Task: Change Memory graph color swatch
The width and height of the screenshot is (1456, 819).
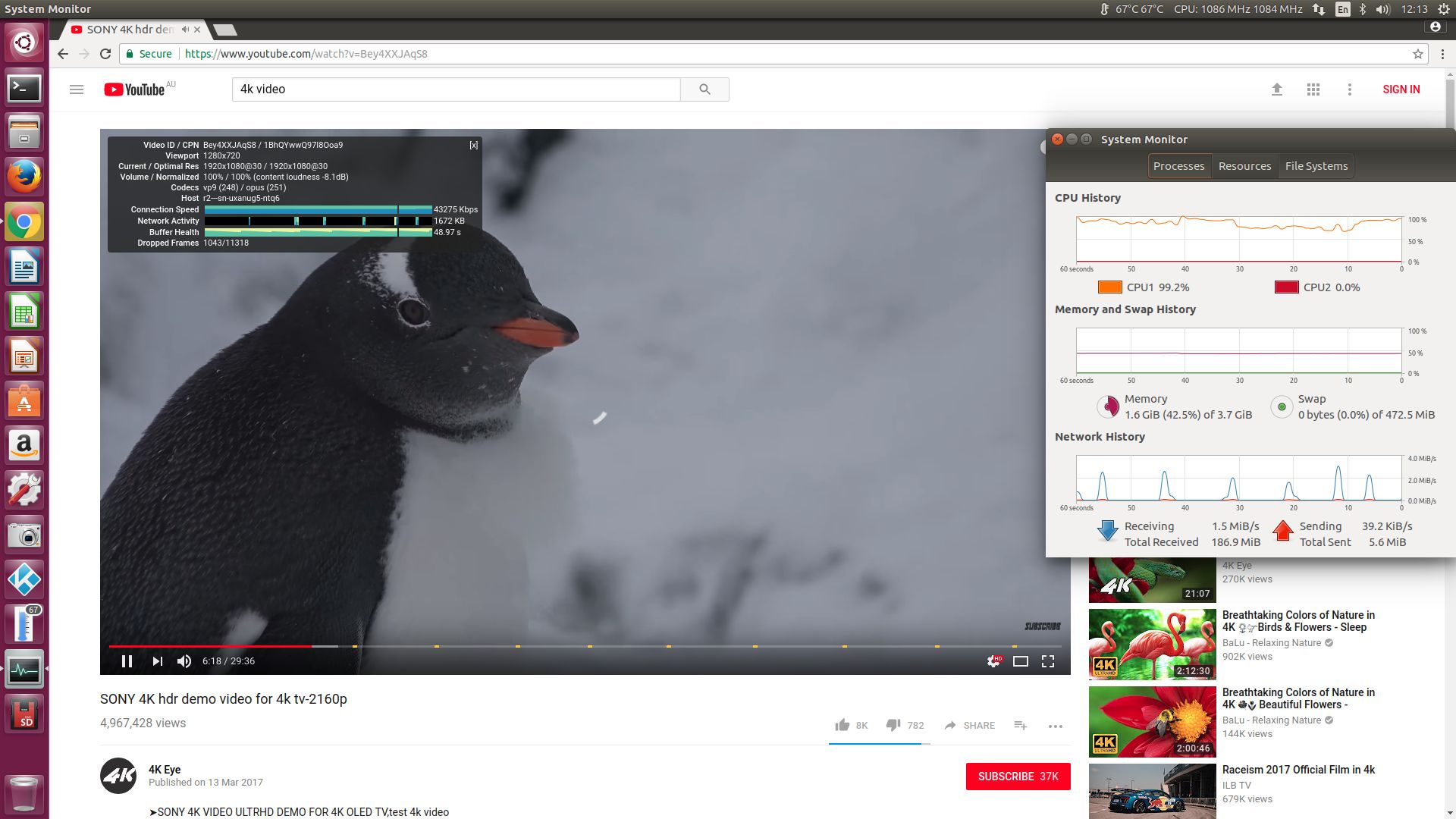Action: pos(1108,406)
